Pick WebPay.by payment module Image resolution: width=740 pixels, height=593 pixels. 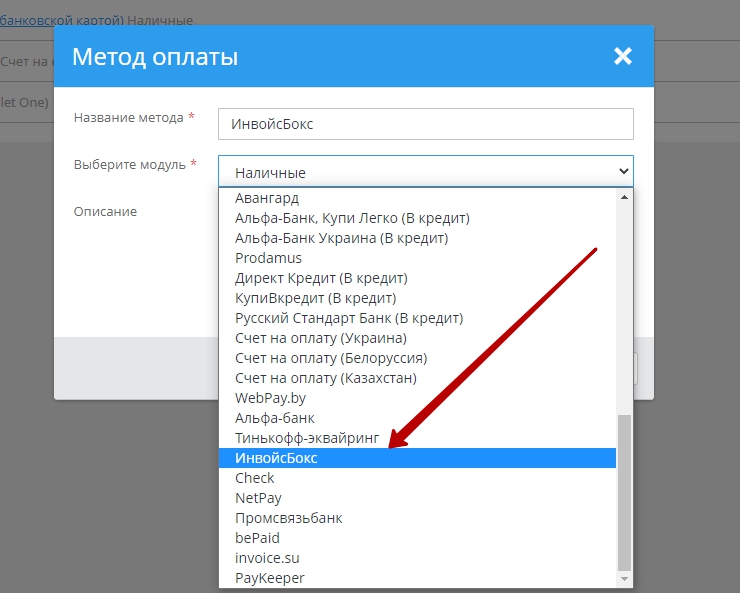270,398
